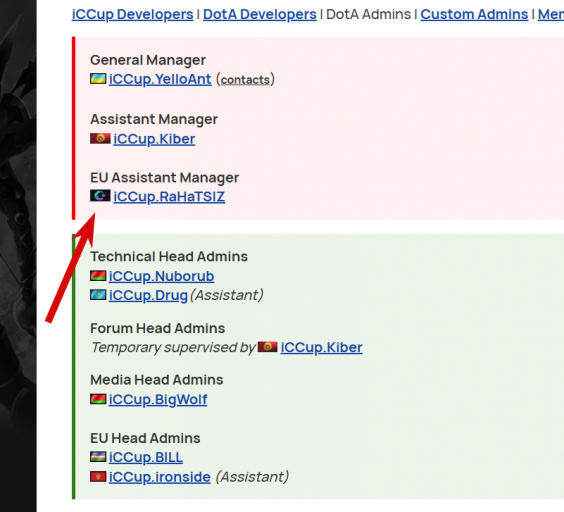The height and width of the screenshot is (512, 564).
Task: Open iCCup.ironside profile link
Action: (x=160, y=477)
